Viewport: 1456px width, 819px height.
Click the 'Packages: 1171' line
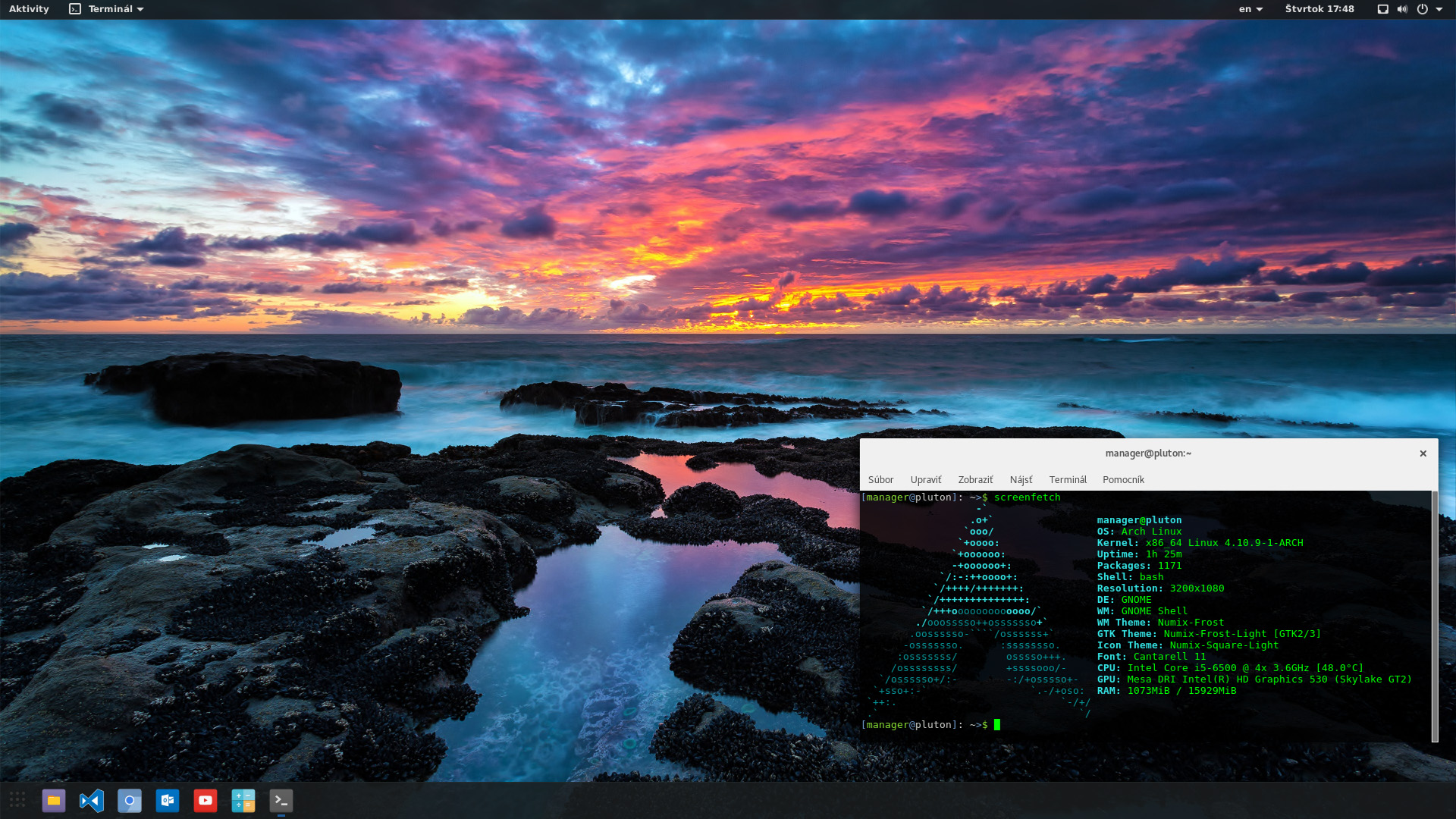pyautogui.click(x=1139, y=566)
